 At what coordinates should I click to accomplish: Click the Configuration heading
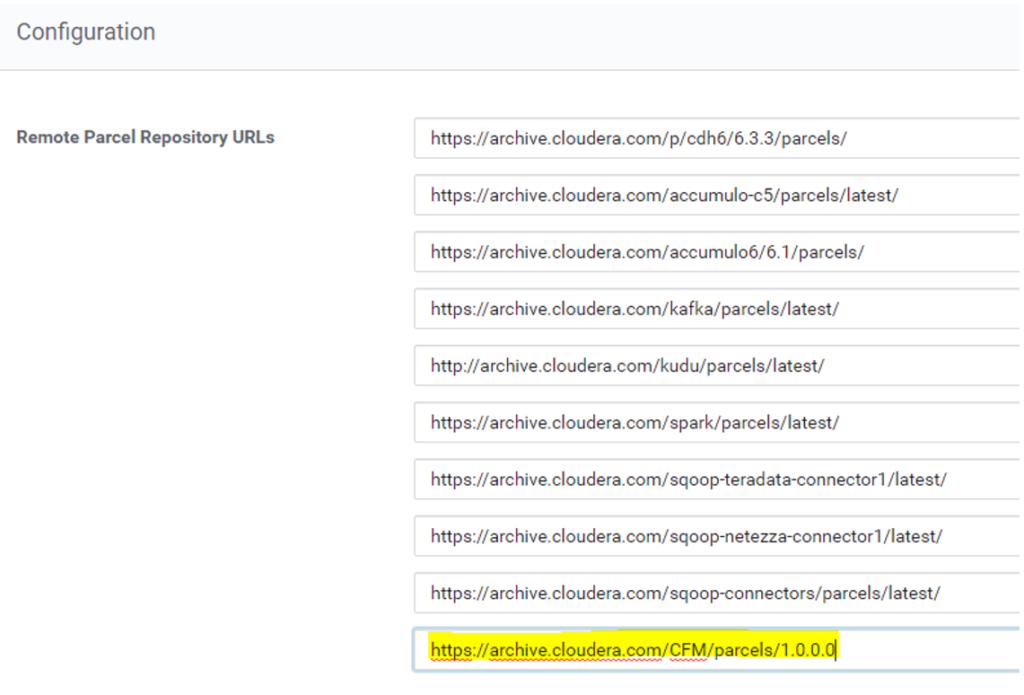point(86,32)
